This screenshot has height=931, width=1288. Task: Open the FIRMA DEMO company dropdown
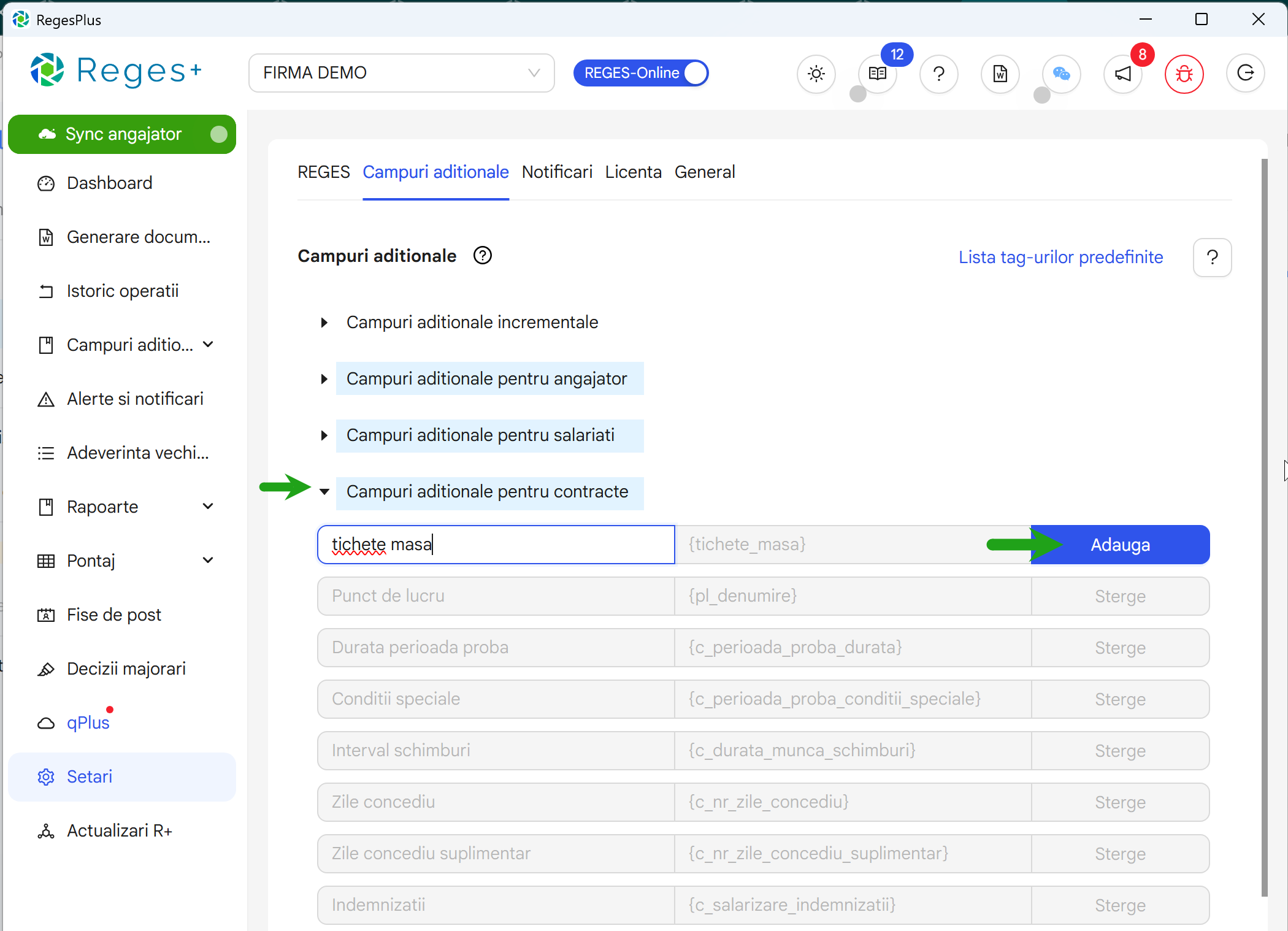[x=401, y=72]
